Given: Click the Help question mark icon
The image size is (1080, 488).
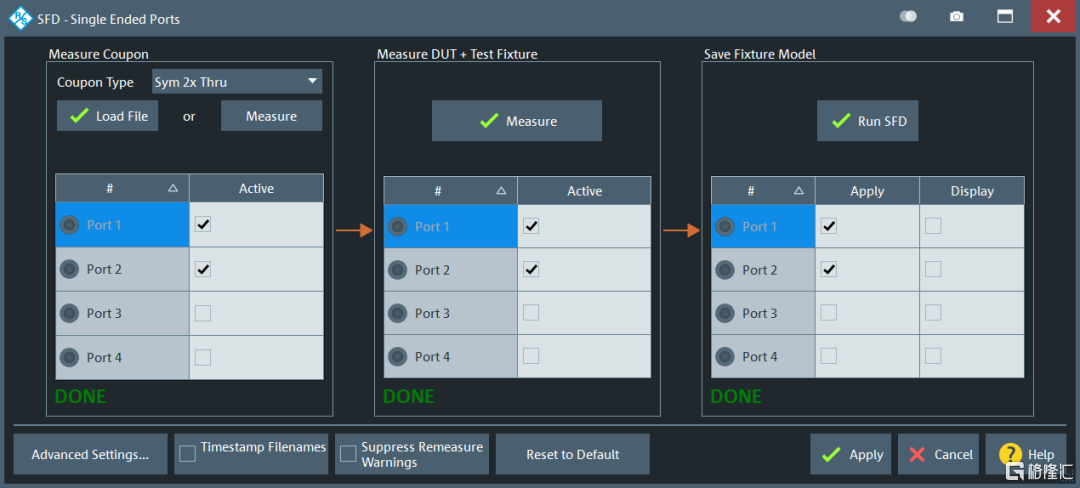Looking at the screenshot, I should [1010, 454].
